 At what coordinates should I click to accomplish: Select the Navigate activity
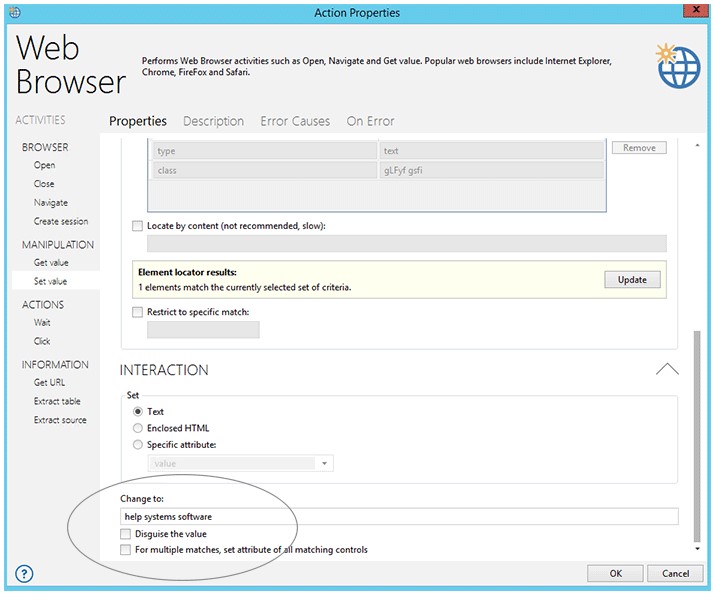(51, 203)
